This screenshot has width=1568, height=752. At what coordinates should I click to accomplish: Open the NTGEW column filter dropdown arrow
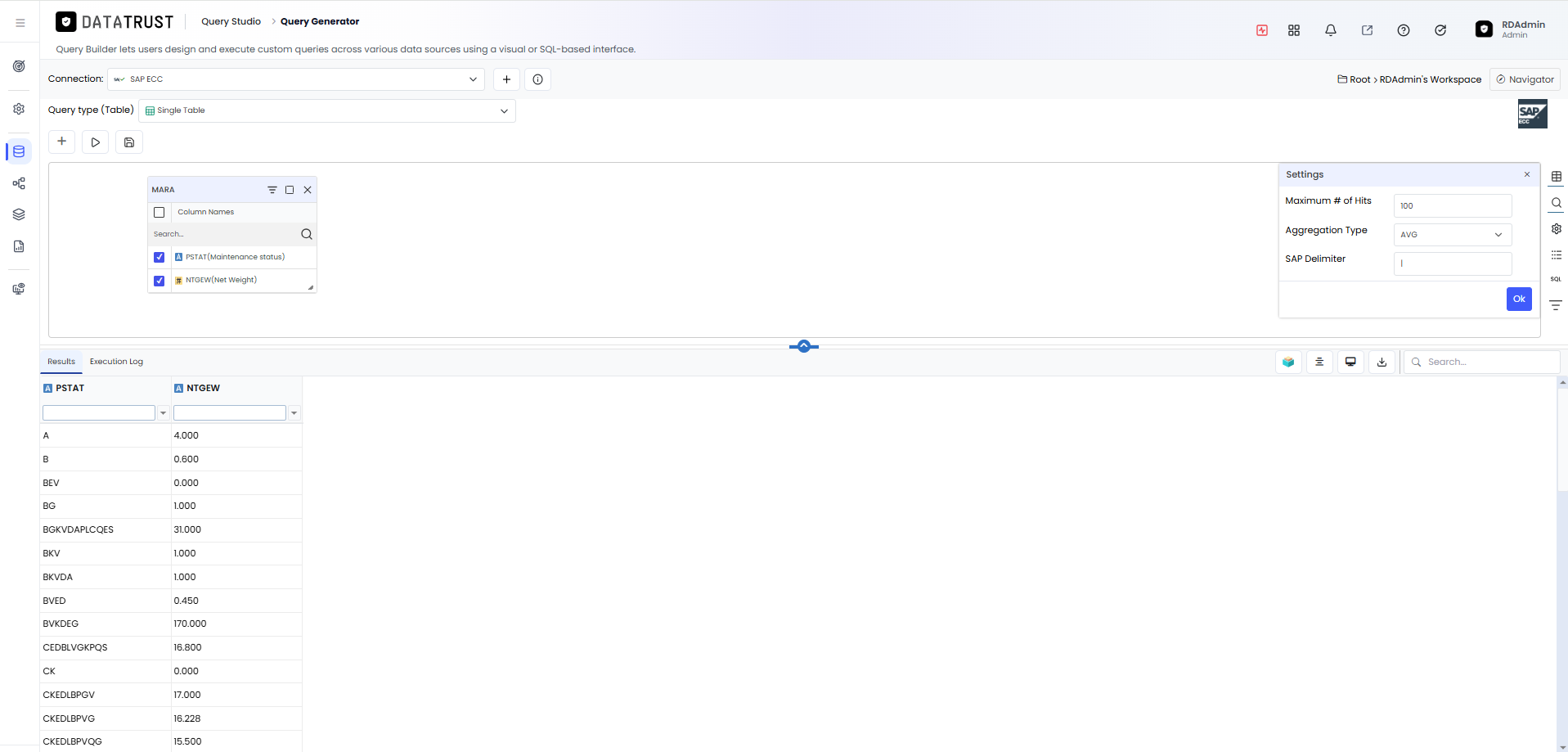coord(294,413)
